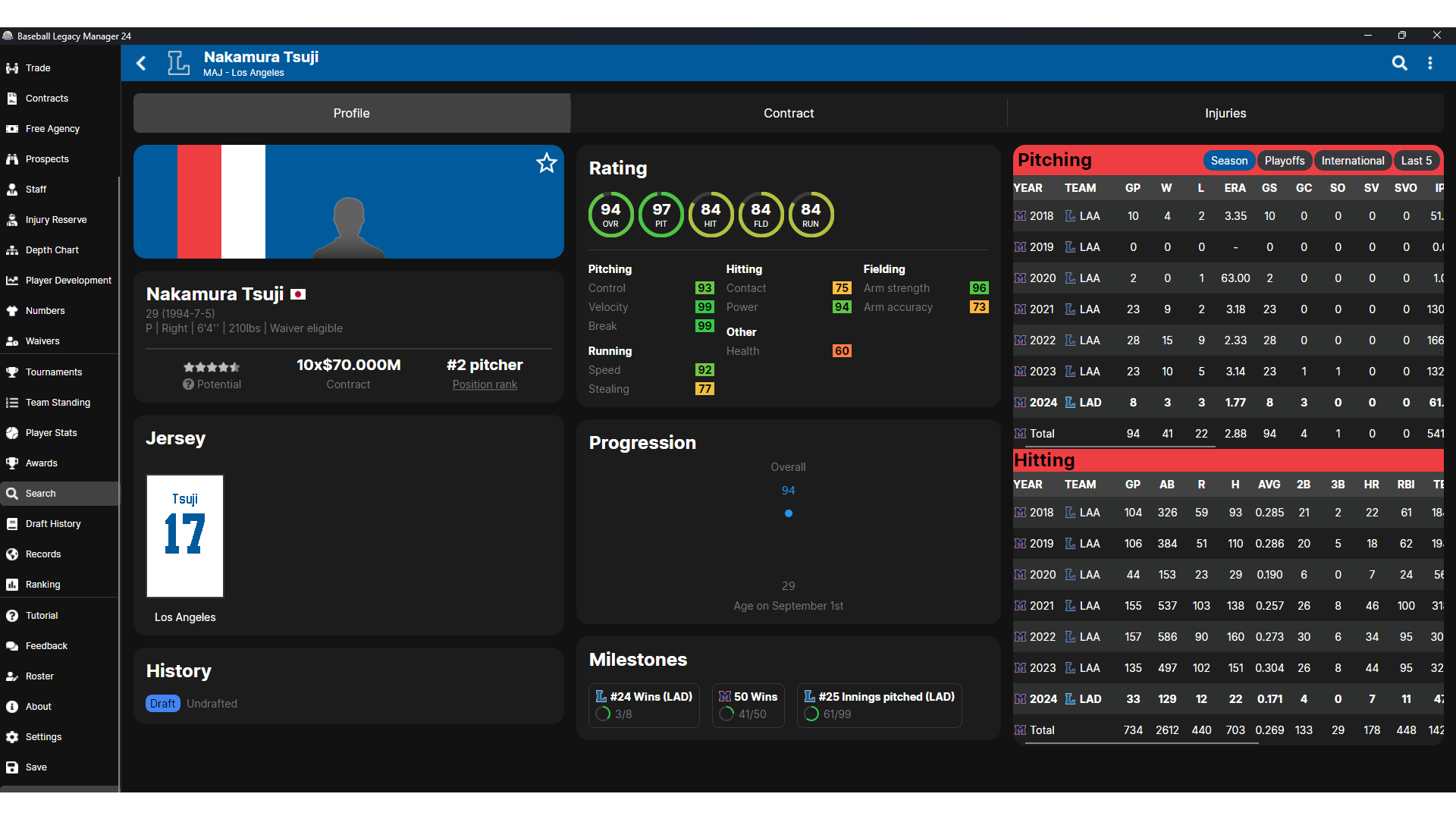Open Team Standing list icon
Screen dimensions: 1456x819
point(12,403)
